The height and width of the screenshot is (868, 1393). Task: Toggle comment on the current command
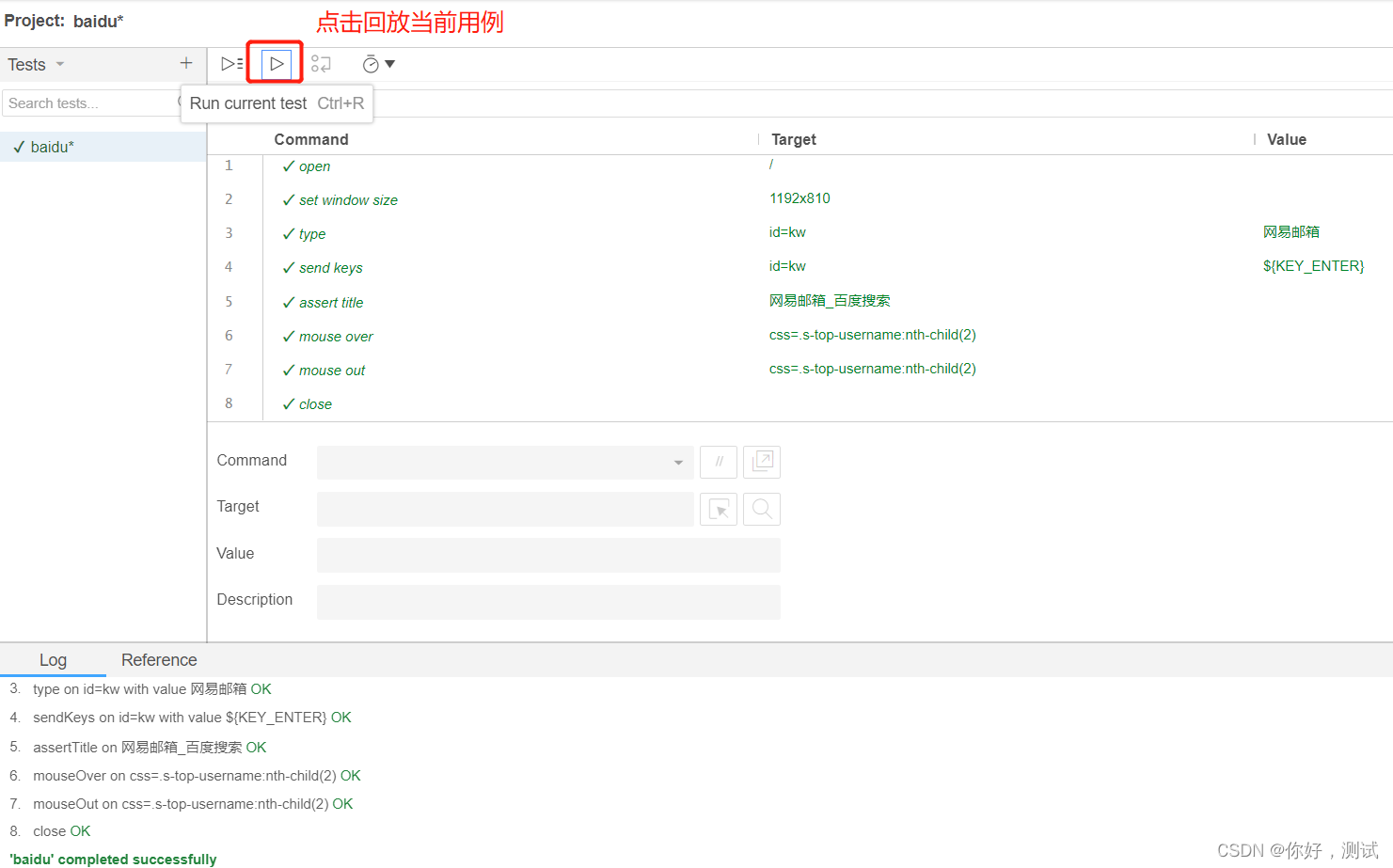point(719,462)
